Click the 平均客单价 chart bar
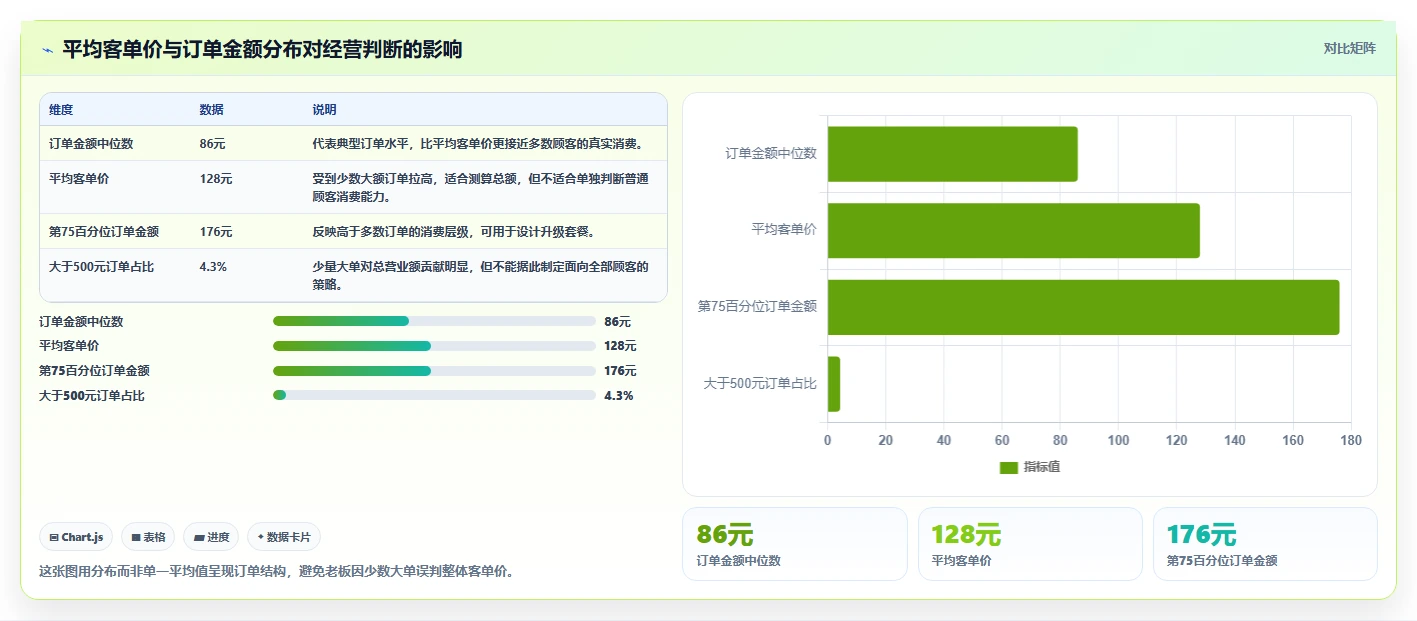 (x=1013, y=230)
